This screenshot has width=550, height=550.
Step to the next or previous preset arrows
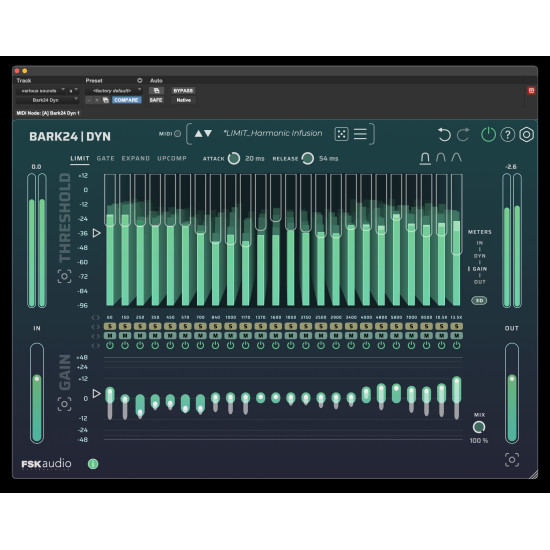(x=203, y=134)
